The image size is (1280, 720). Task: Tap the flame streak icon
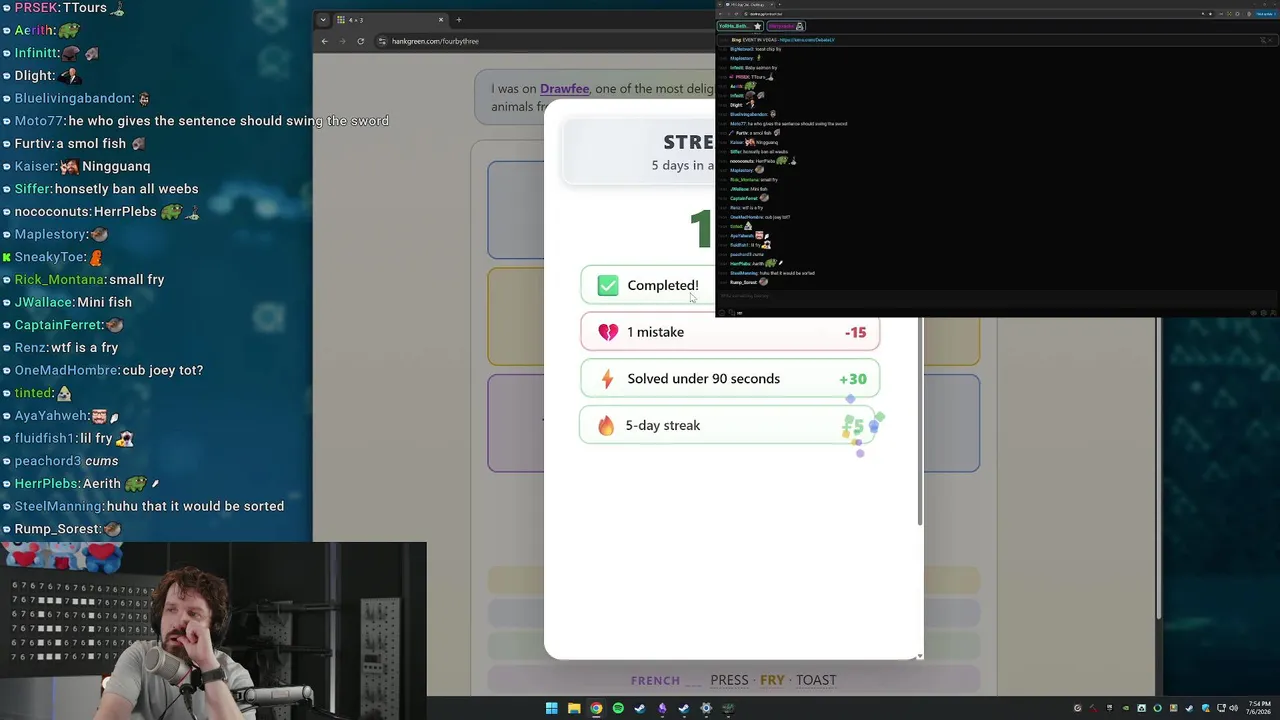pos(606,425)
